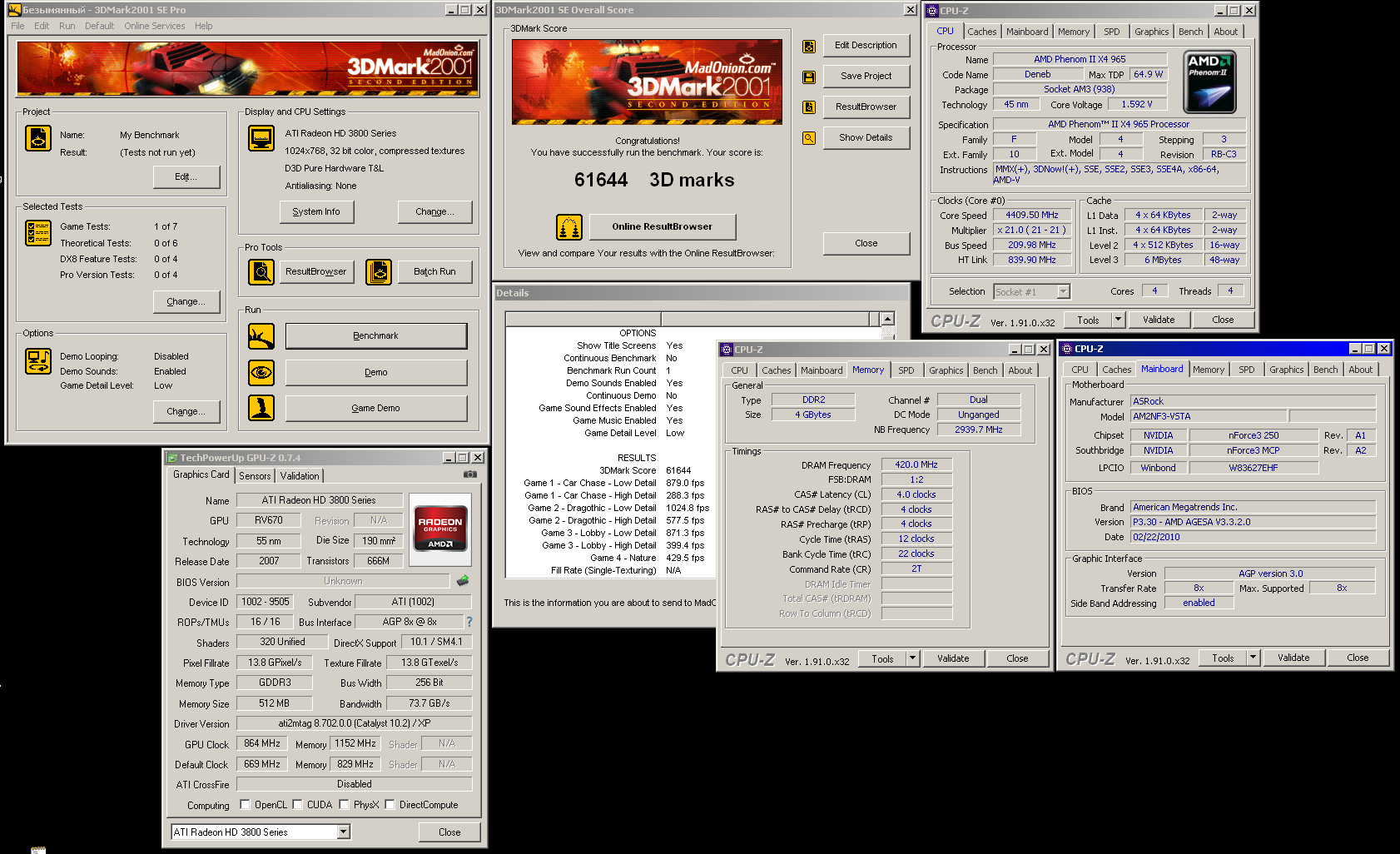This screenshot has width=1400, height=854.
Task: Open the Online Services menu
Action: point(155,26)
